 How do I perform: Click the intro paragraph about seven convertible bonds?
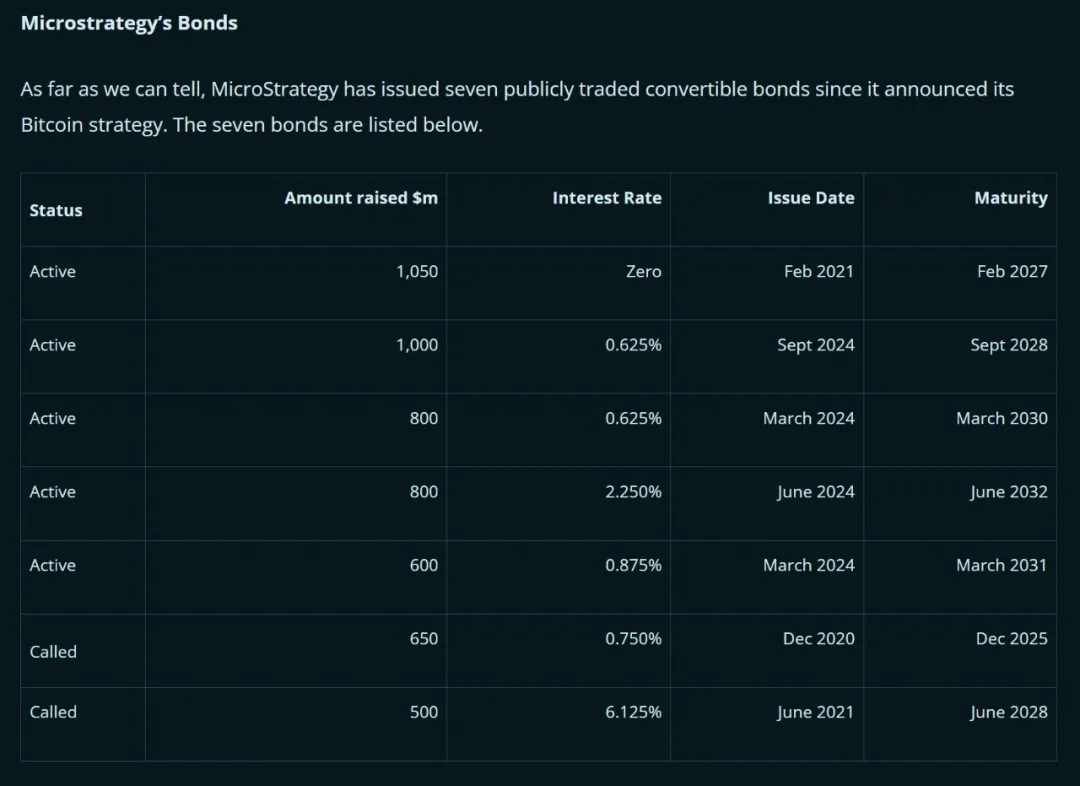[517, 107]
